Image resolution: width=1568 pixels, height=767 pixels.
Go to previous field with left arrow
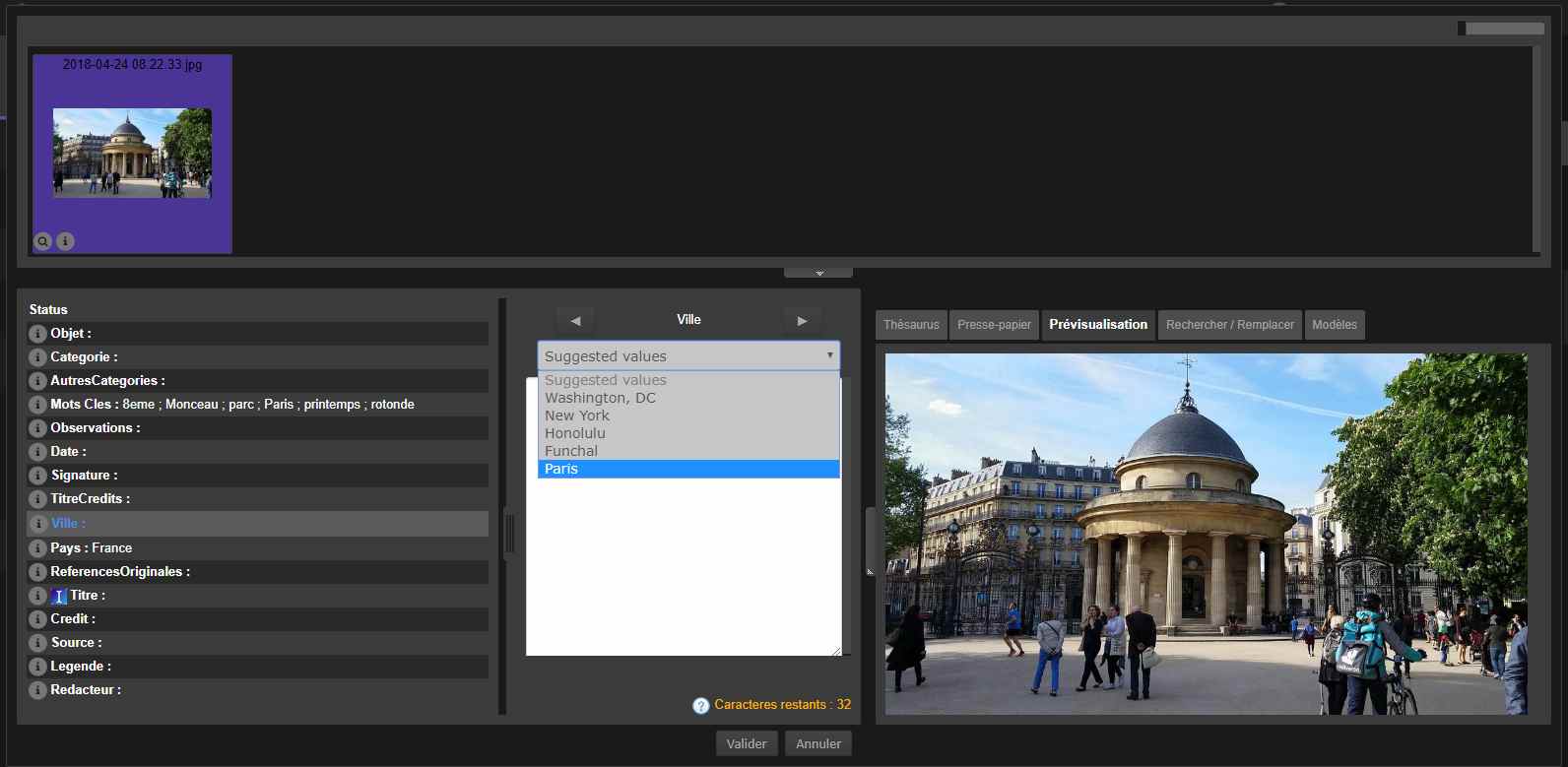(575, 320)
